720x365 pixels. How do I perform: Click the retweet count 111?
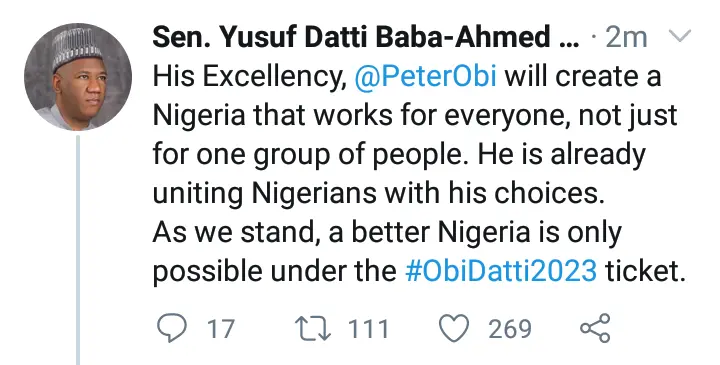click(368, 329)
